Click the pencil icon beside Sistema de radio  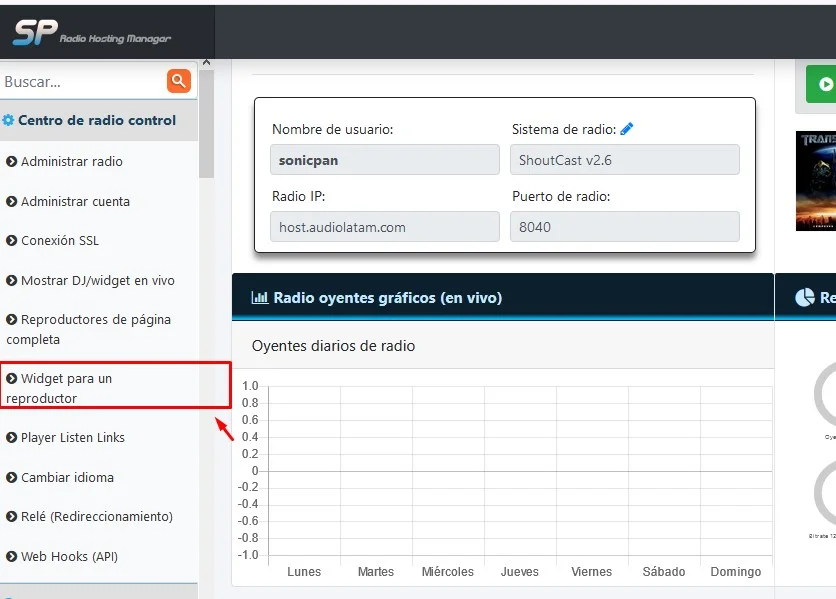click(x=627, y=129)
